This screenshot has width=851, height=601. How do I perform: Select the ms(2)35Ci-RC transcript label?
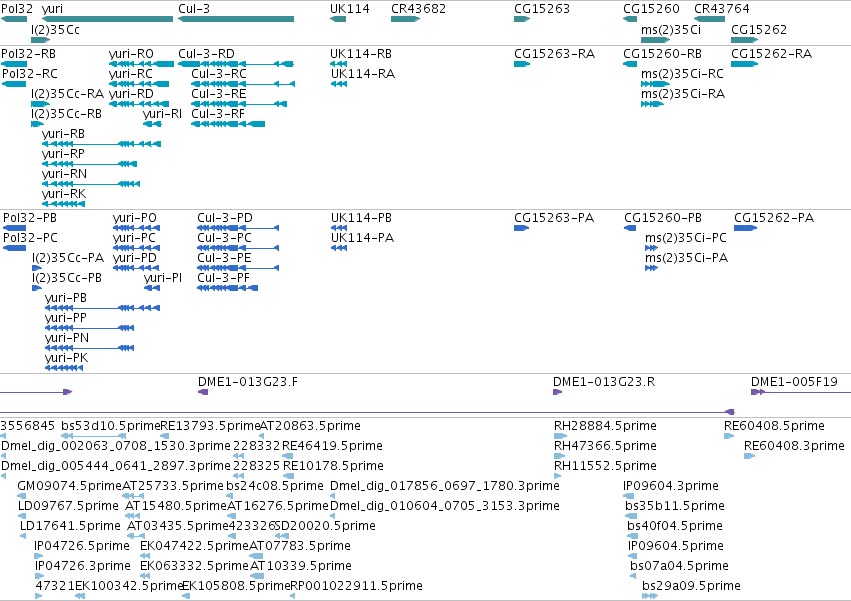pyautogui.click(x=682, y=74)
